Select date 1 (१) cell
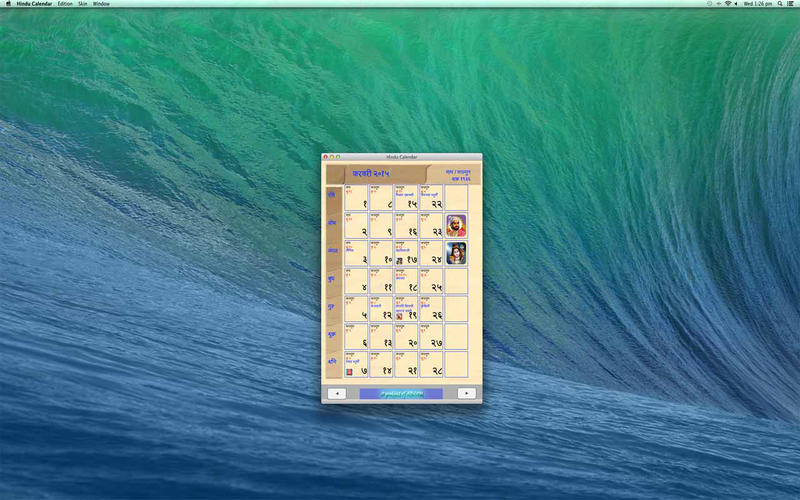This screenshot has width=800, height=500. pos(356,197)
